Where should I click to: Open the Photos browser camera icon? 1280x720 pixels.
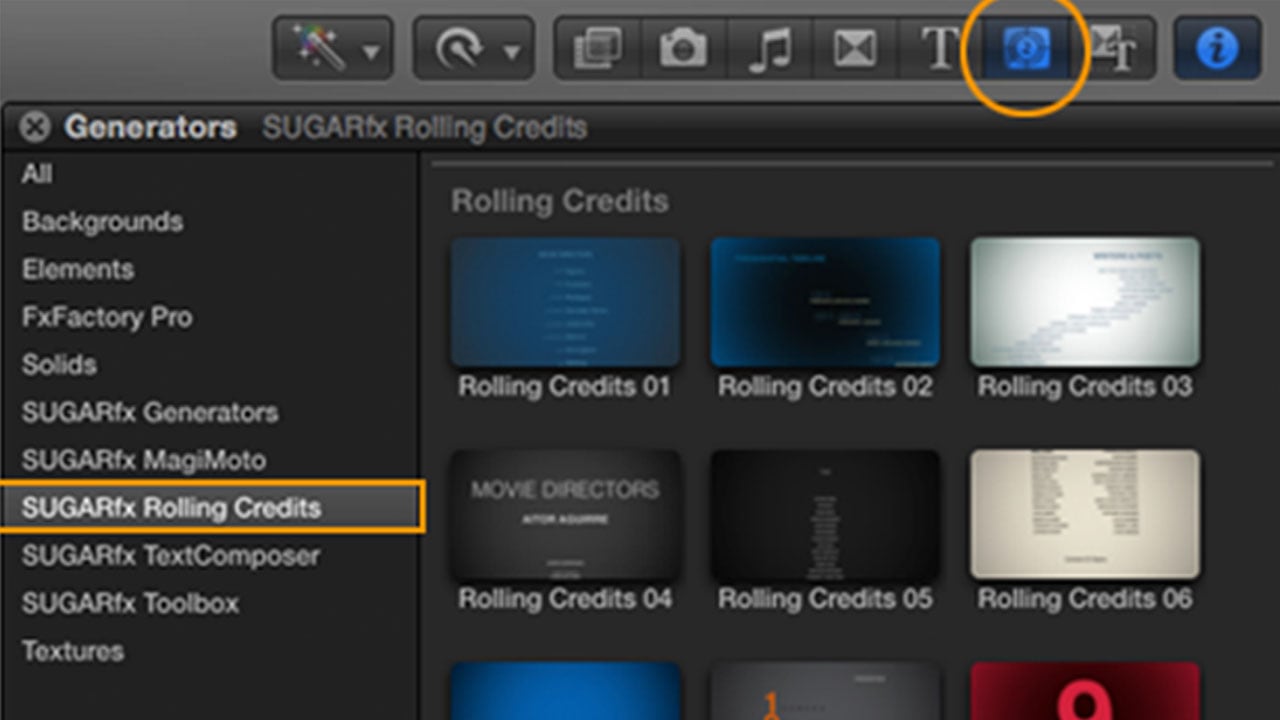[x=683, y=48]
